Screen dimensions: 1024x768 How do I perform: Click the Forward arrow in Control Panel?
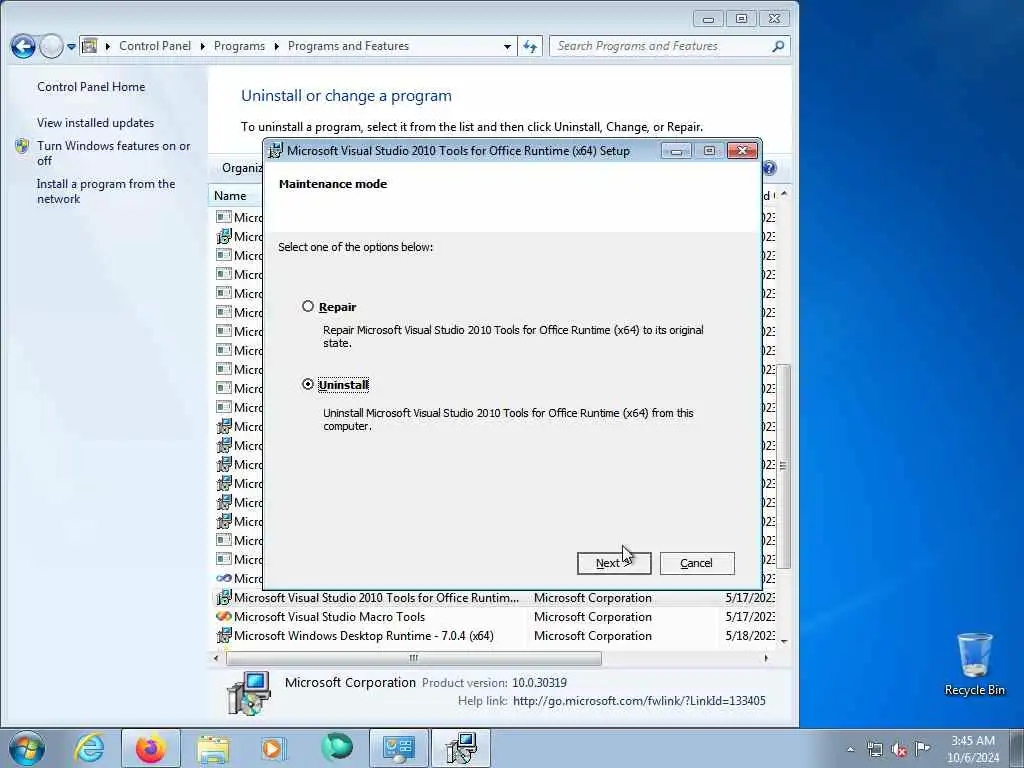(51, 46)
